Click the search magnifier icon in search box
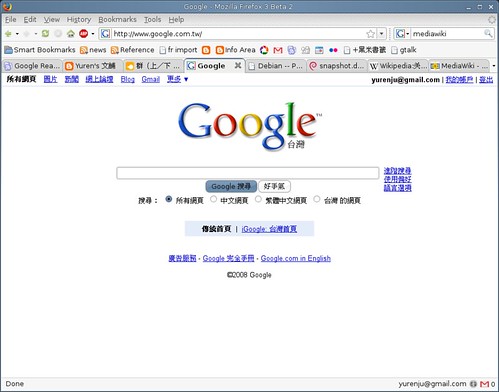The image size is (499, 392). (x=488, y=33)
